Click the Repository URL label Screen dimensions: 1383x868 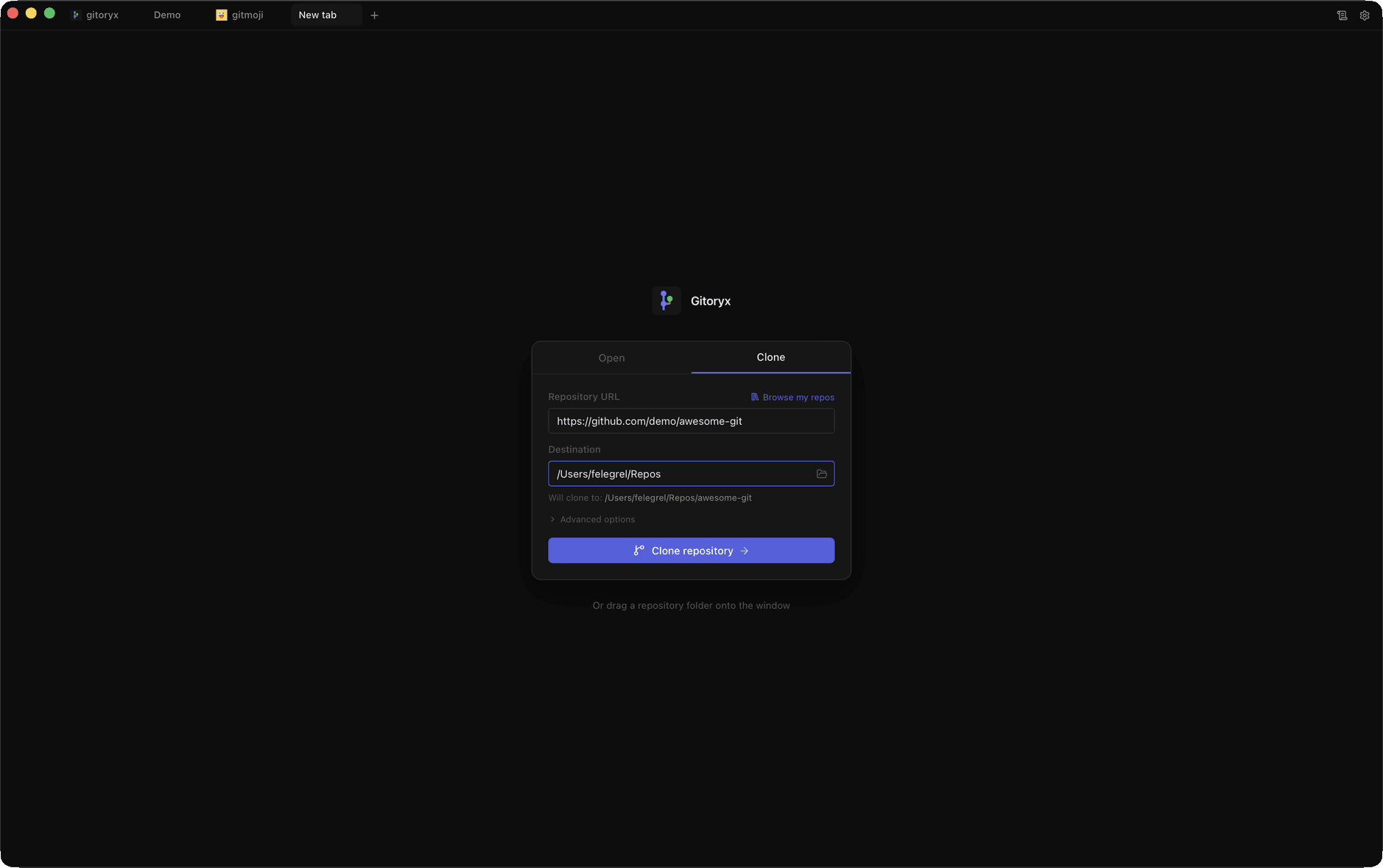click(583, 397)
